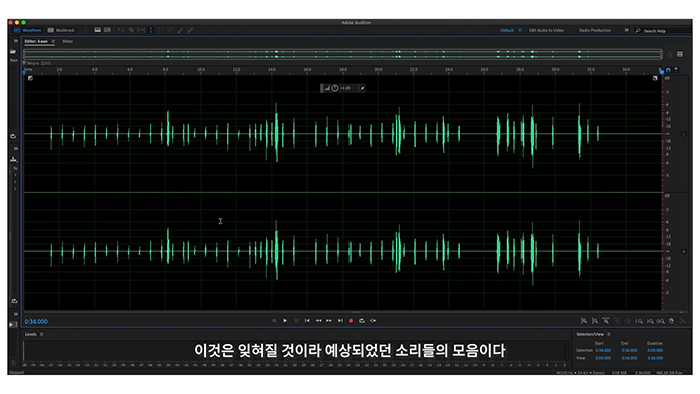Select the Lasso Selection tool

click(x=170, y=30)
